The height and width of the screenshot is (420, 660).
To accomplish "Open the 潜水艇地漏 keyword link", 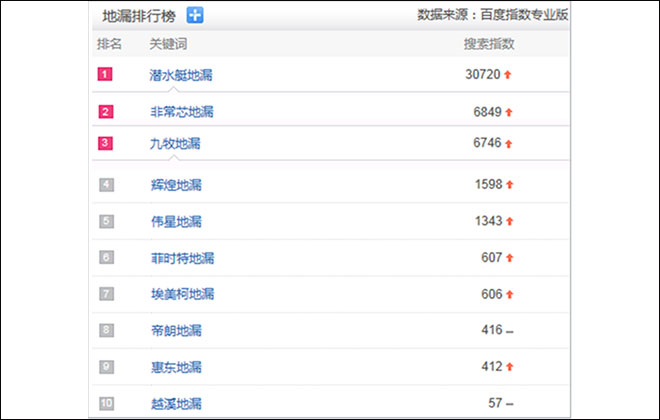I will (x=181, y=75).
